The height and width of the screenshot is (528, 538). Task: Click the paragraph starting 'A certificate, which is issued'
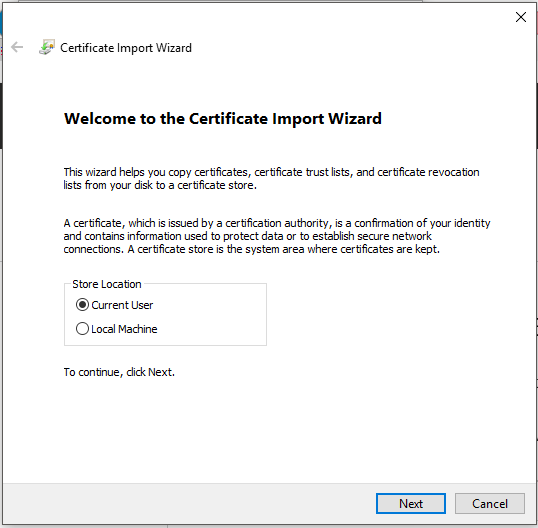[277, 236]
